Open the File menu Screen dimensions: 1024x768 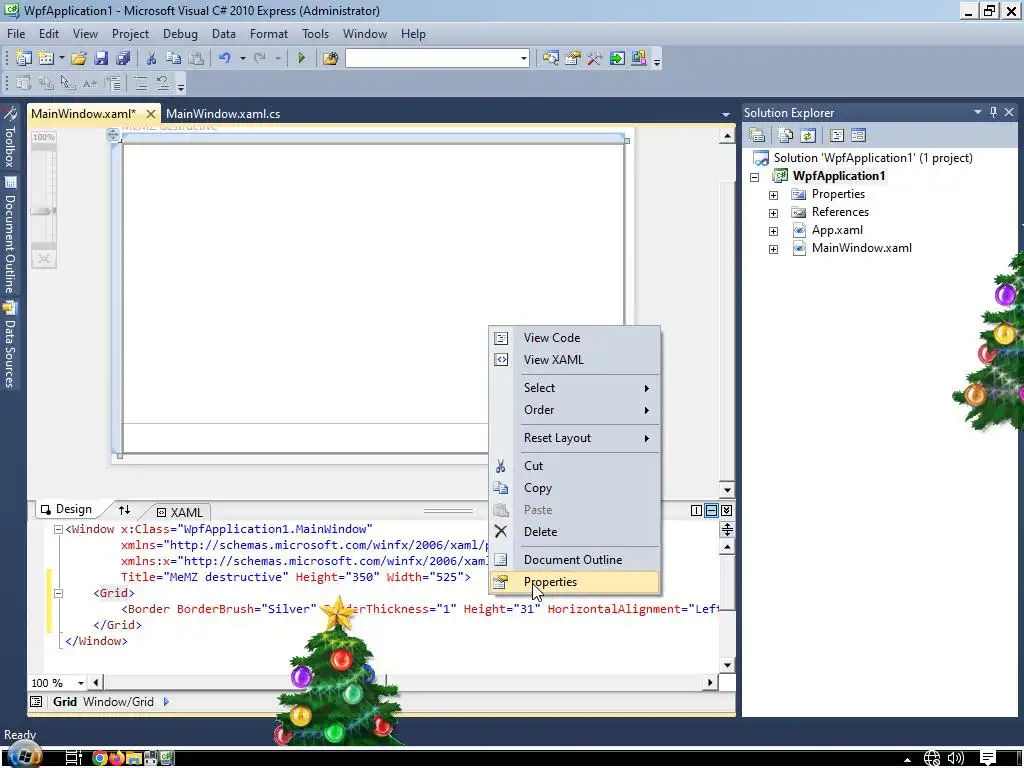[x=16, y=34]
